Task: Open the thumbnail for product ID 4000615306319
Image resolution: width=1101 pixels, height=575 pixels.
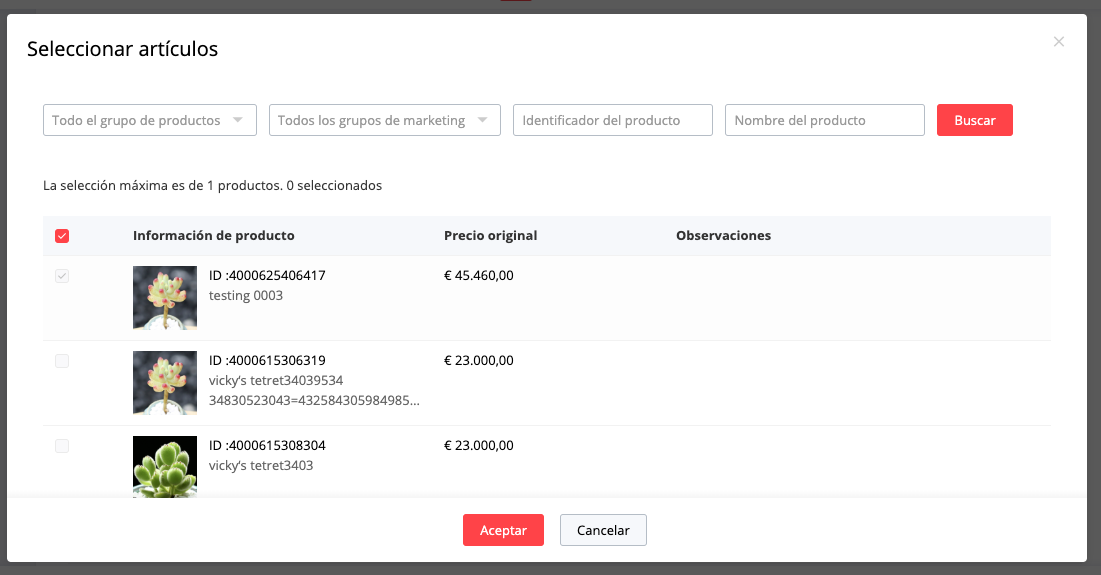Action: click(165, 382)
